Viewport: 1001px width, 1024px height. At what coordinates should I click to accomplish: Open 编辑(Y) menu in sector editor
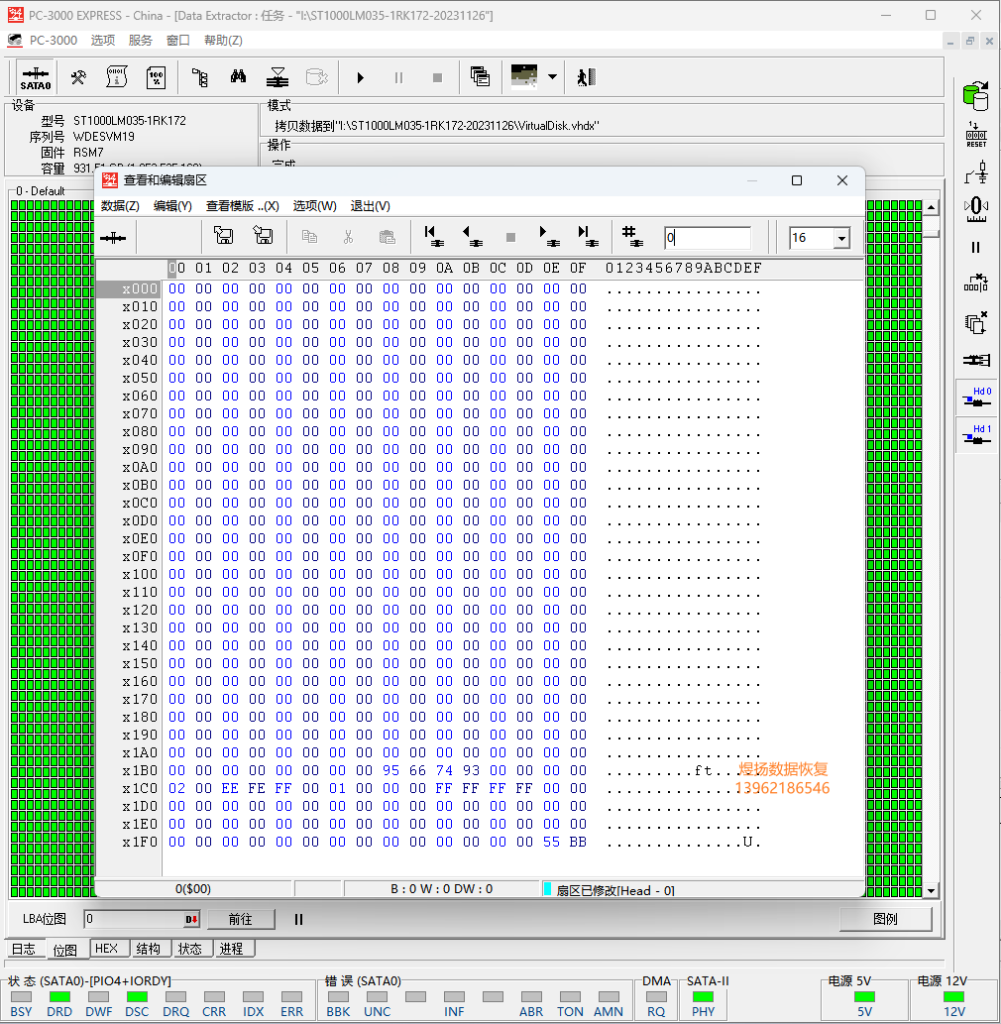point(172,206)
